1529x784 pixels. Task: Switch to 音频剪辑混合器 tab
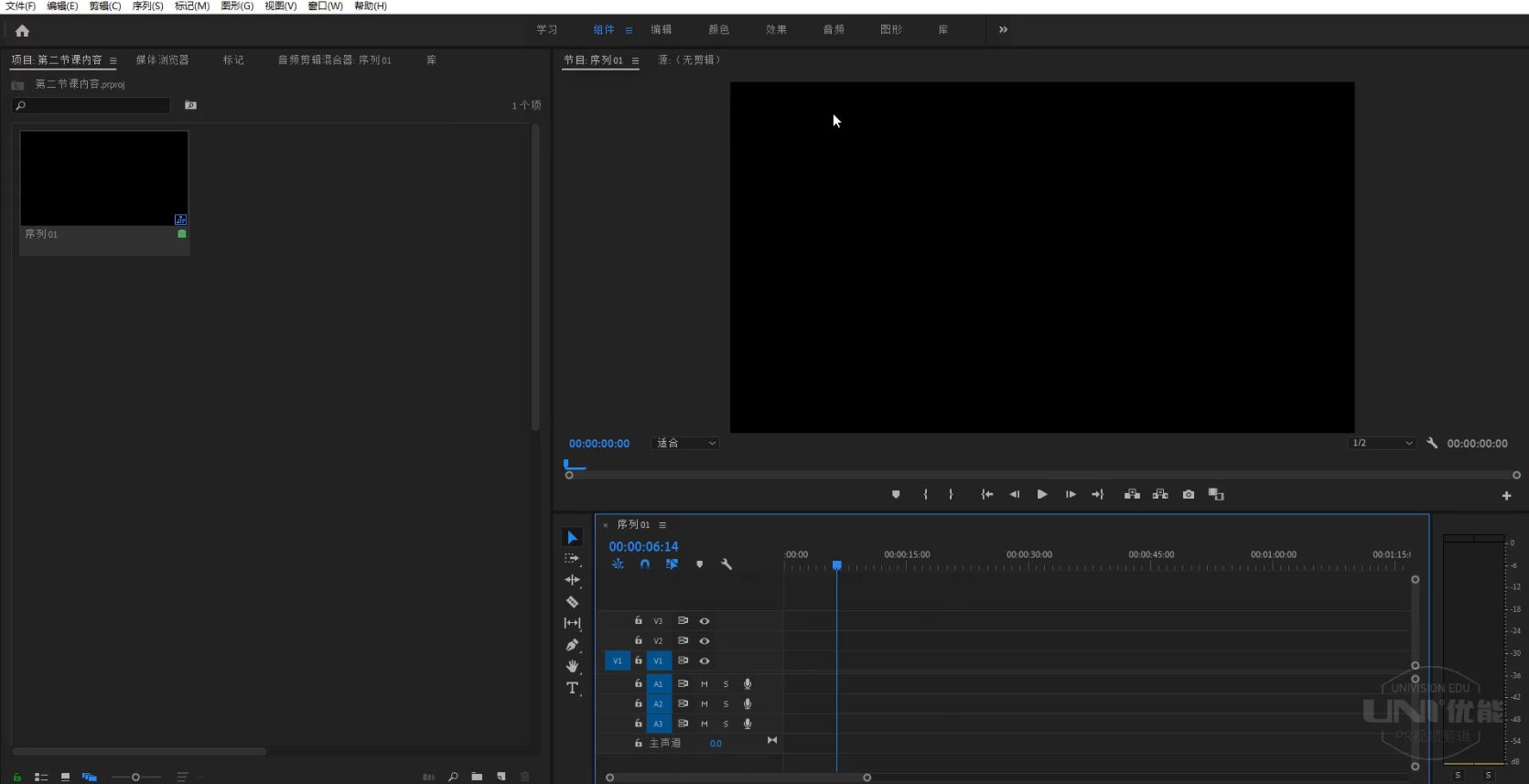pos(334,59)
